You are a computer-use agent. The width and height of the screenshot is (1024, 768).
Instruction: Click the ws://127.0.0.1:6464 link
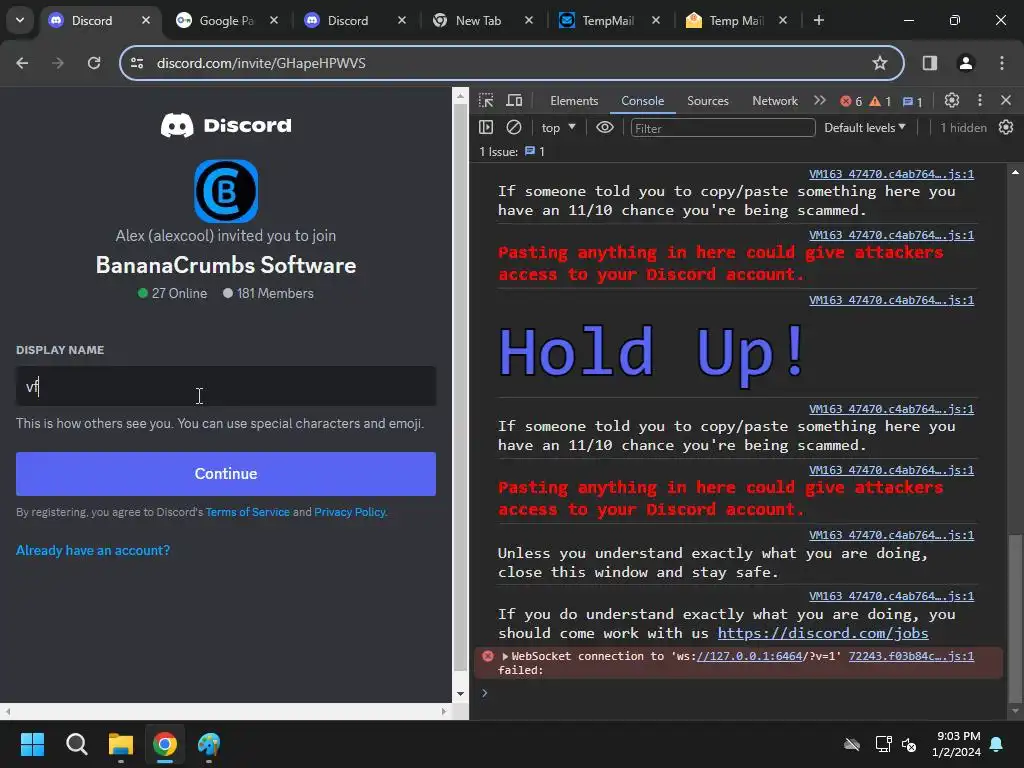[x=749, y=656]
